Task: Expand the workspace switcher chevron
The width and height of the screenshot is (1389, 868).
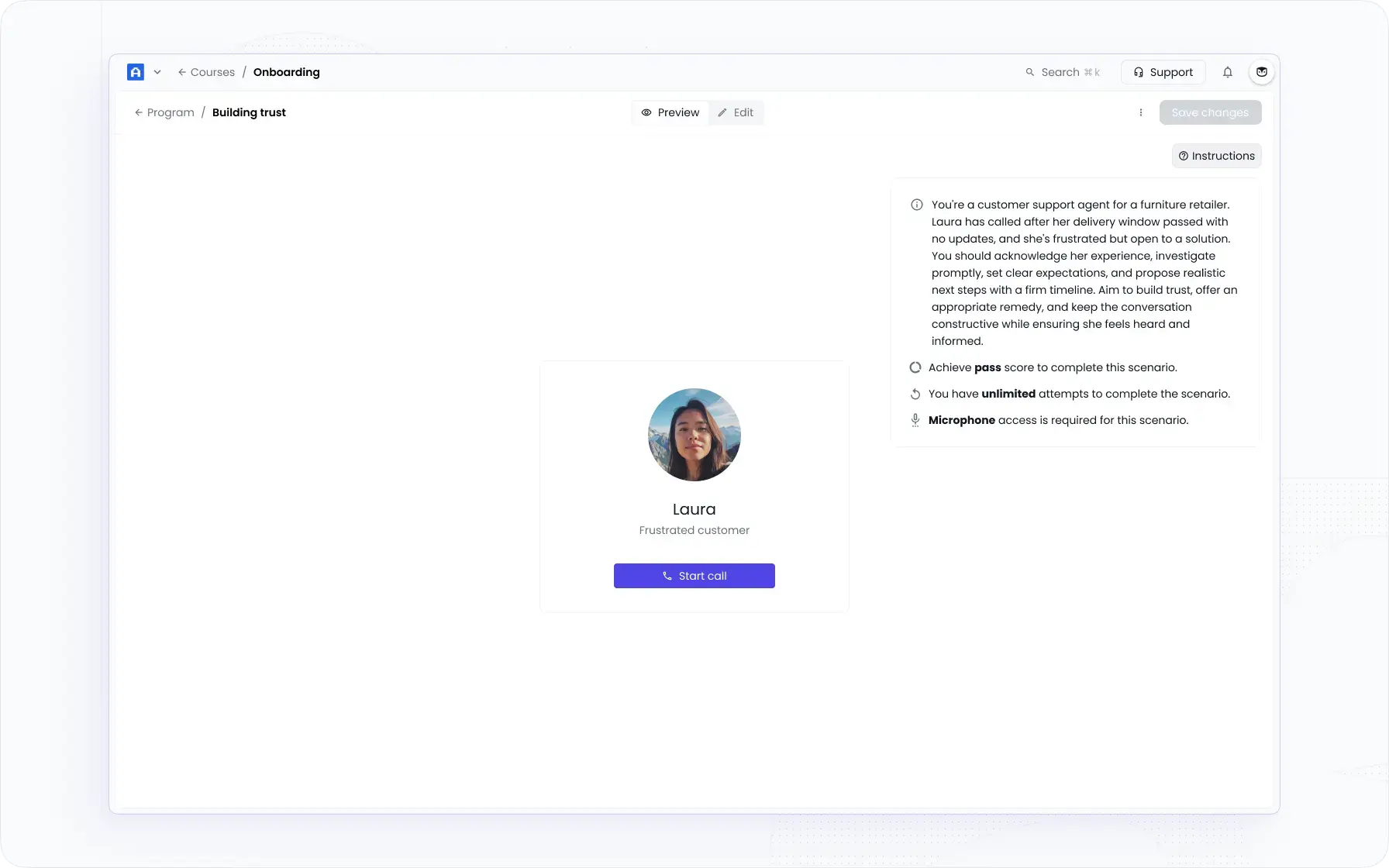Action: pyautogui.click(x=158, y=72)
